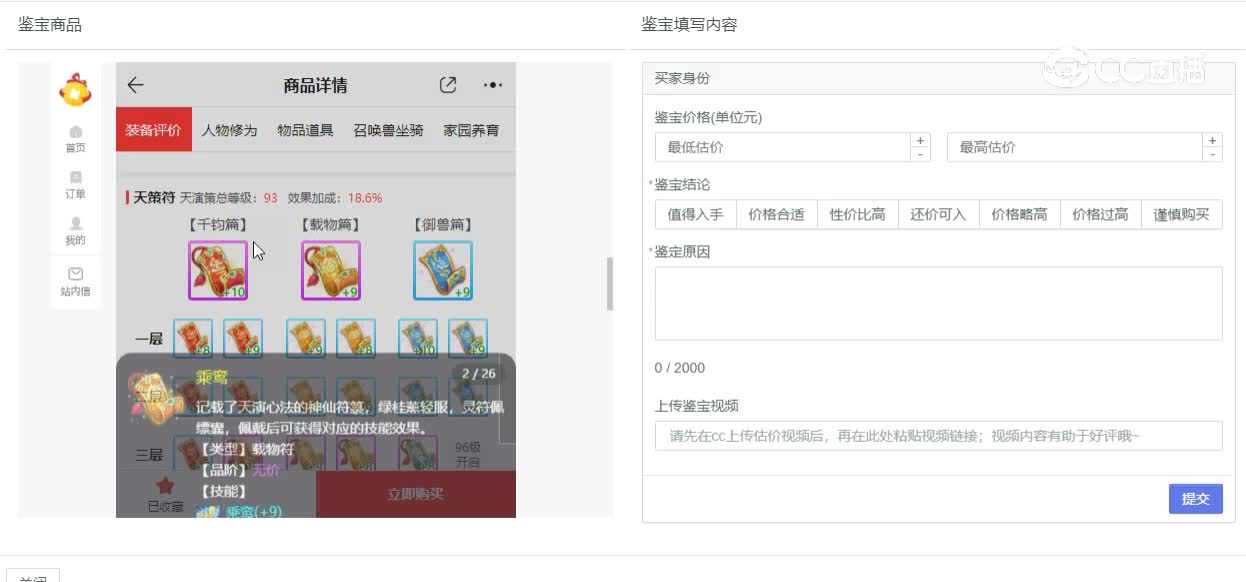Increase 最高估价 with plus stepper
This screenshot has width=1246, height=582.
[1212, 140]
